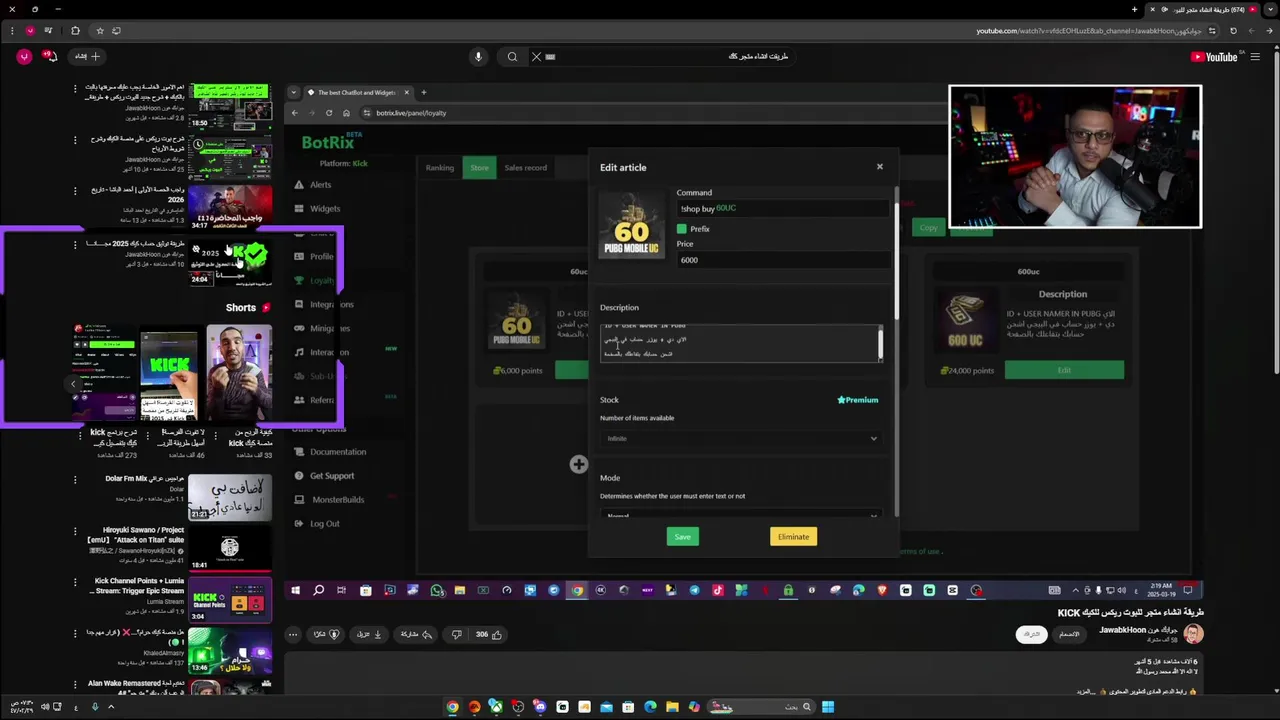Open options menu for Dolar Fm Mix
This screenshot has width=1280, height=720.
click(x=74, y=480)
